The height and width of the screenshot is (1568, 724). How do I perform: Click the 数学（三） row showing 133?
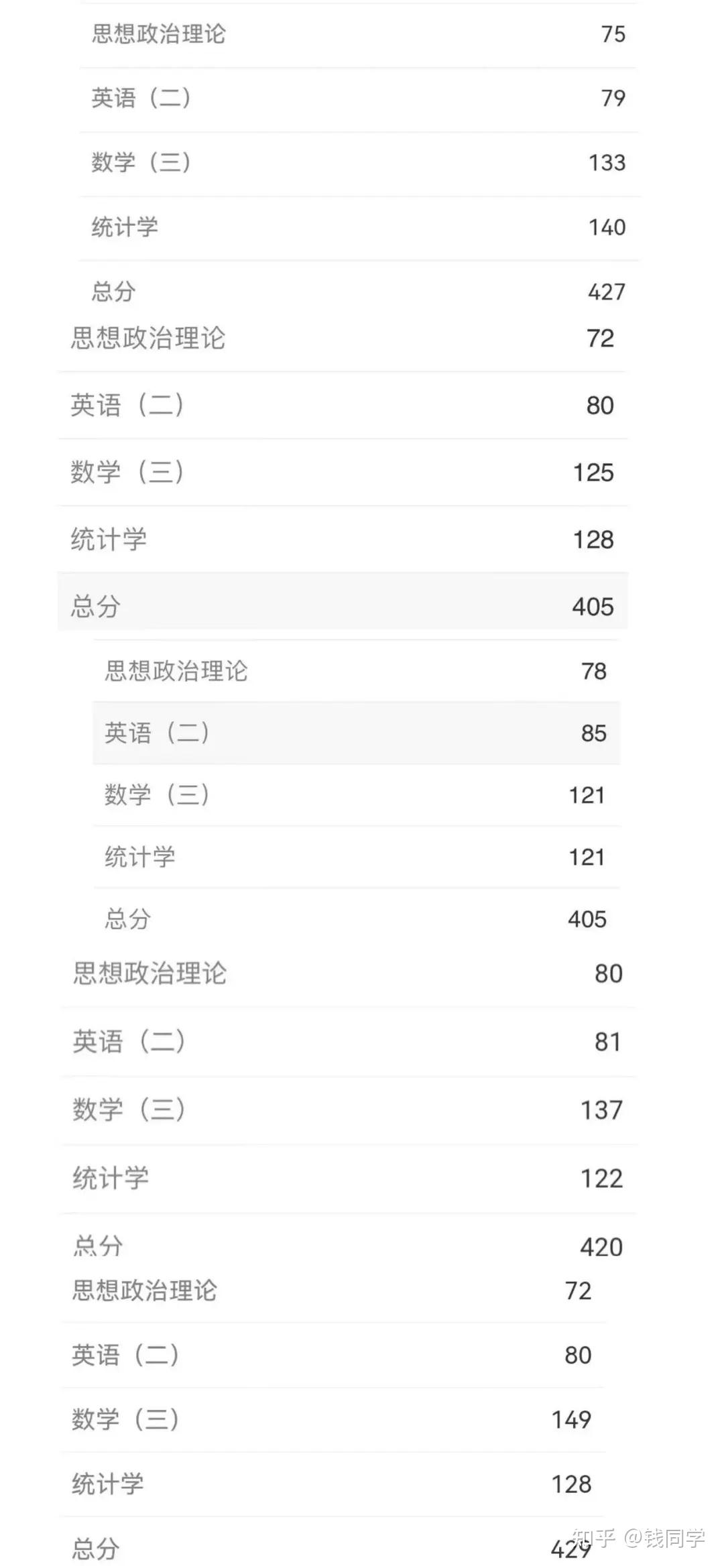pyautogui.click(x=359, y=163)
